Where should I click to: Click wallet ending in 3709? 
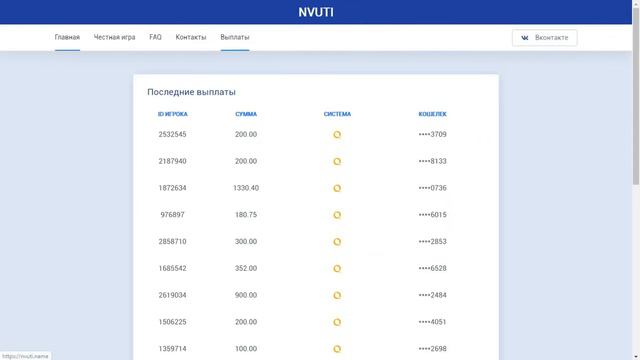click(432, 134)
